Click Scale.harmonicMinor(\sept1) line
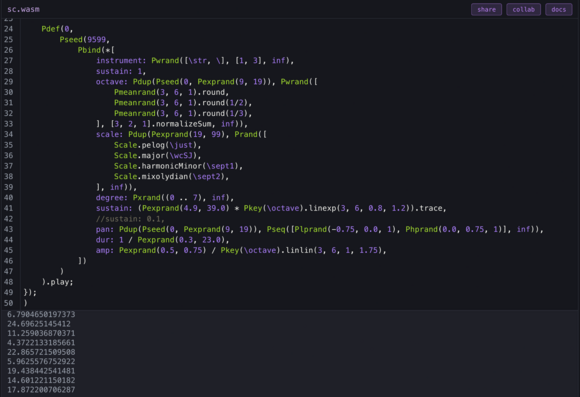This screenshot has width=580, height=397. coord(178,166)
